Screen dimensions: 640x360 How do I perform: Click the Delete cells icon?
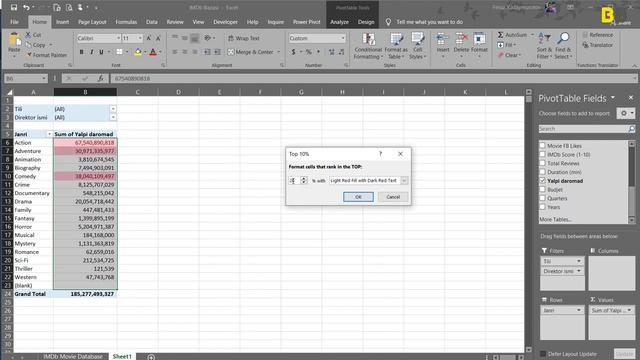(x=461, y=38)
